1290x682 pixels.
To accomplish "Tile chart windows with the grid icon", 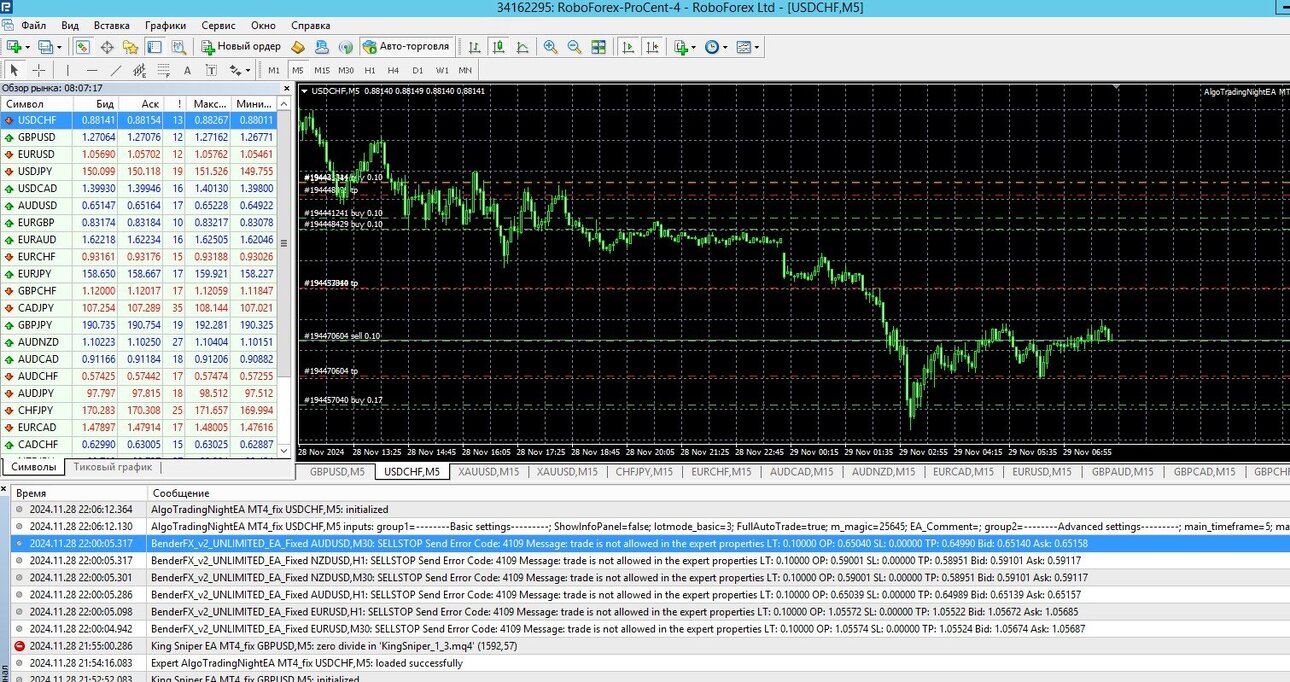I will 598,47.
